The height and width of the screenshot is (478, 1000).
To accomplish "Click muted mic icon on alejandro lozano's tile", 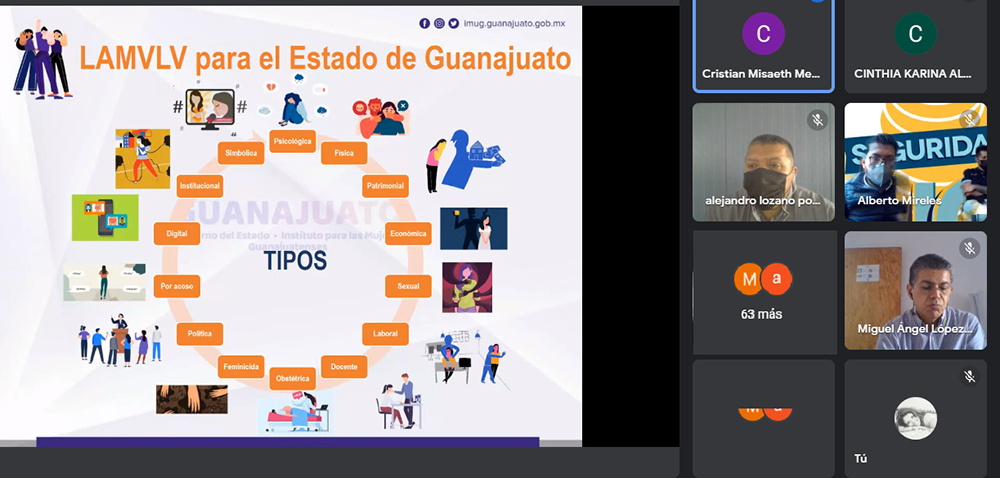I will 817,120.
